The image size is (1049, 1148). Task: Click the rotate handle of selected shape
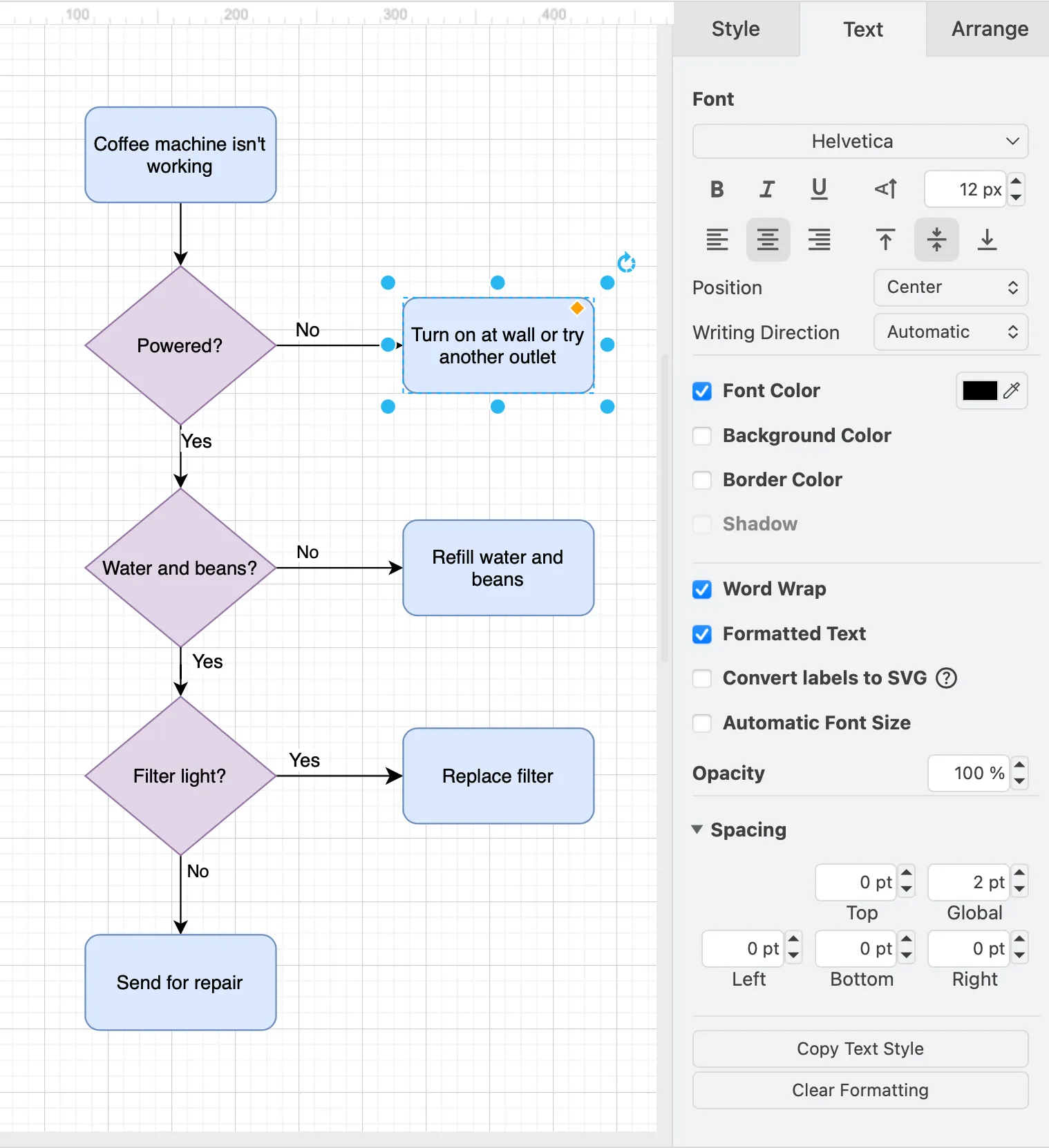[x=626, y=262]
